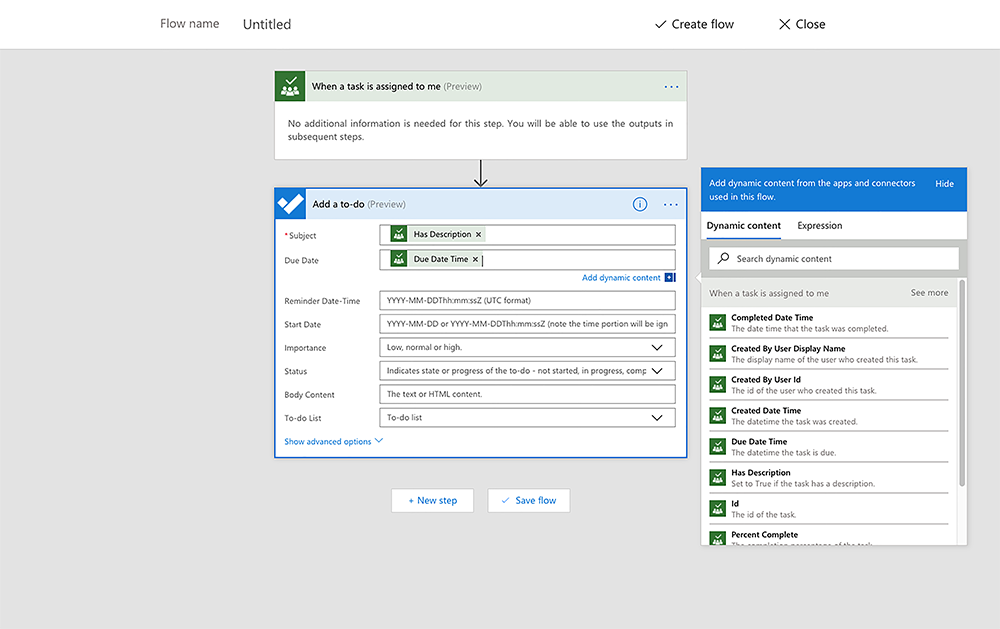
Task: Switch to the Dynamic content tab
Action: point(744,226)
